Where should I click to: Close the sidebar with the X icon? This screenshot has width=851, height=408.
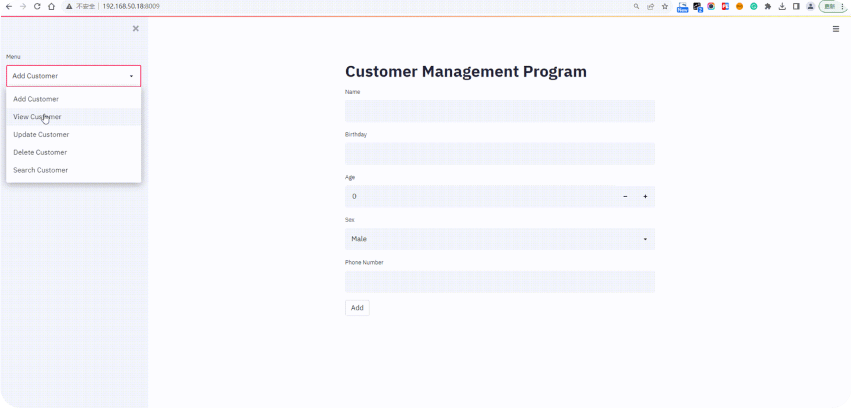pos(136,28)
